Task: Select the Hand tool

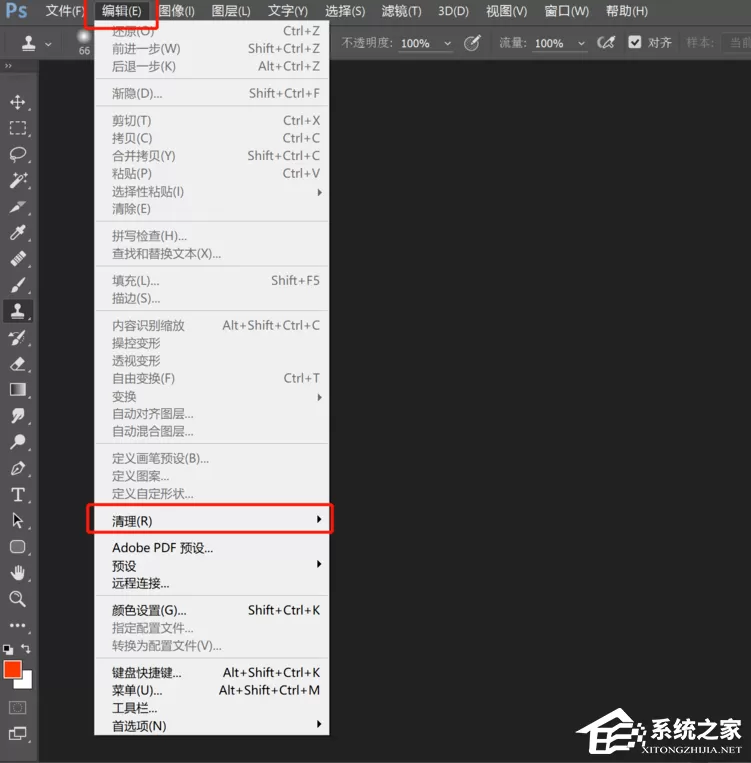Action: click(18, 573)
